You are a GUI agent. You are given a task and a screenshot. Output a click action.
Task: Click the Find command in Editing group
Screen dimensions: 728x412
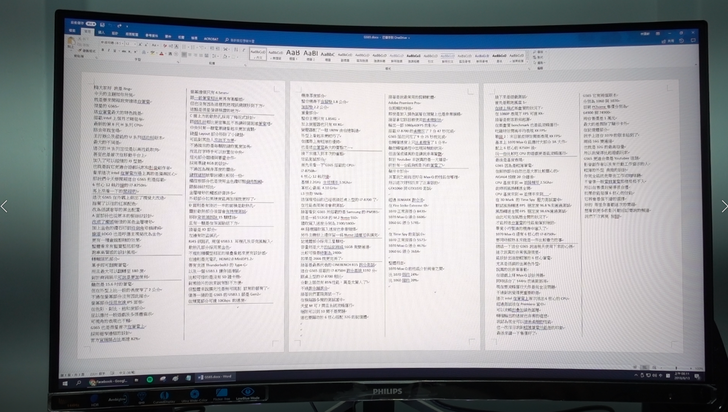click(540, 52)
